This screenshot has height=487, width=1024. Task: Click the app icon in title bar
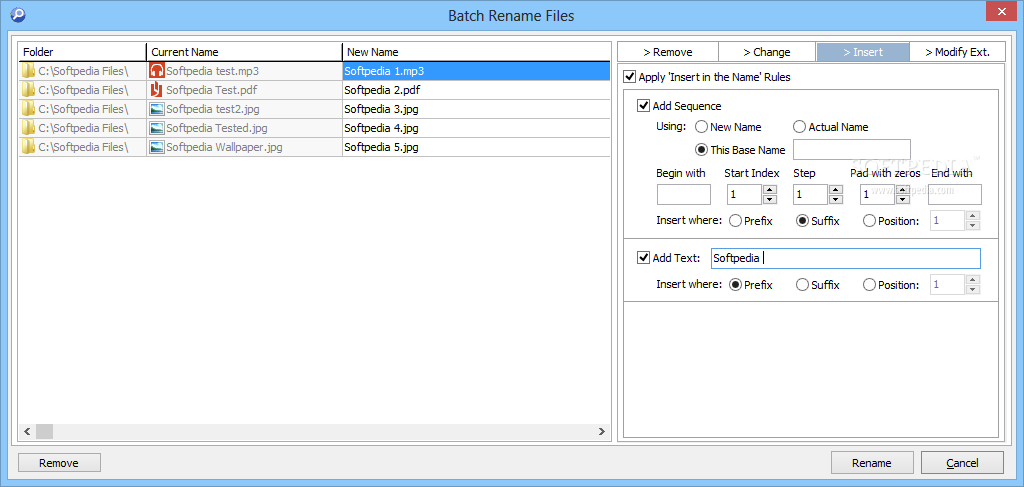(17, 14)
